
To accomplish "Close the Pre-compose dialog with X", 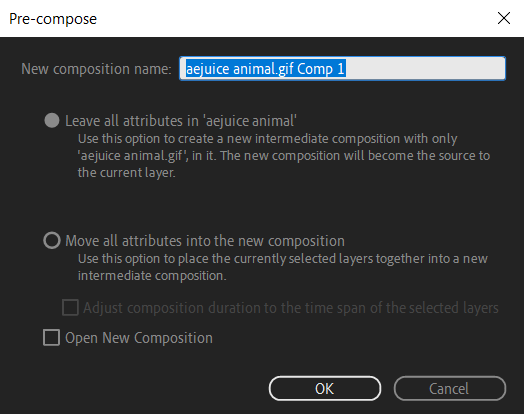I will (x=504, y=18).
